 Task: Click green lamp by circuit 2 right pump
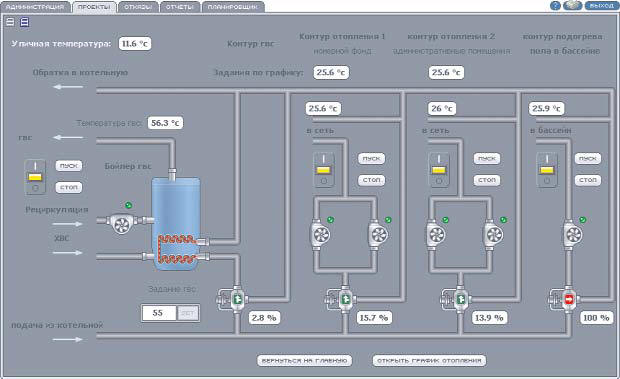pos(503,220)
